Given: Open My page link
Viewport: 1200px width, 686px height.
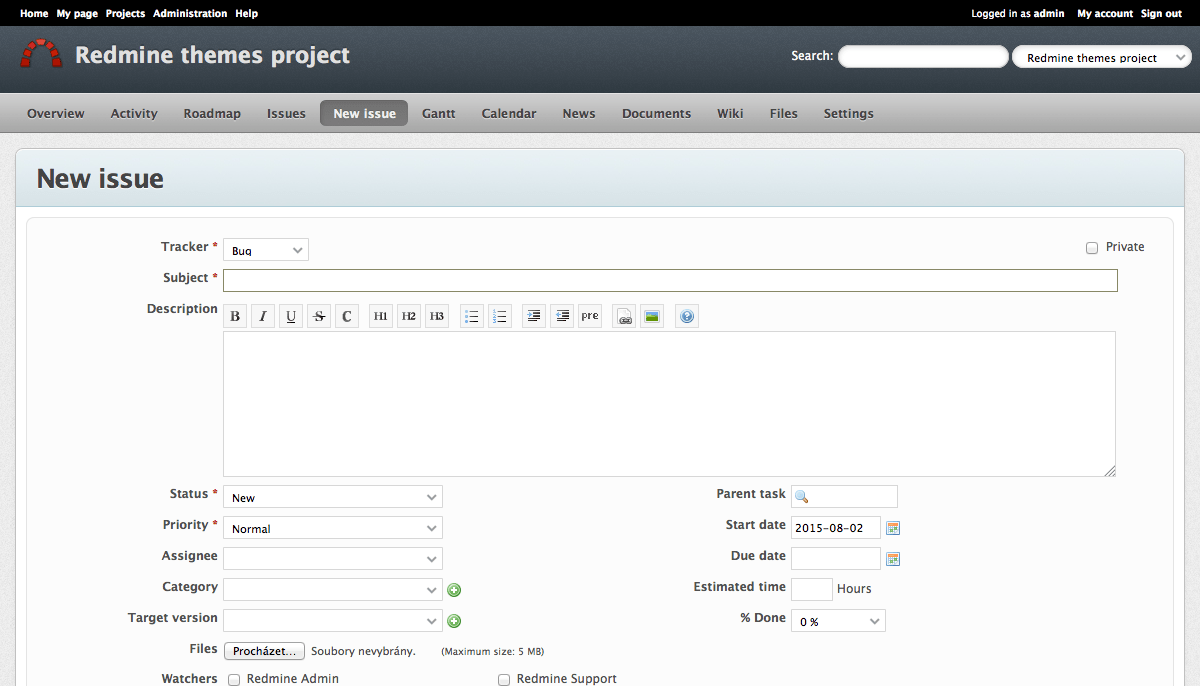Looking at the screenshot, I should point(77,13).
